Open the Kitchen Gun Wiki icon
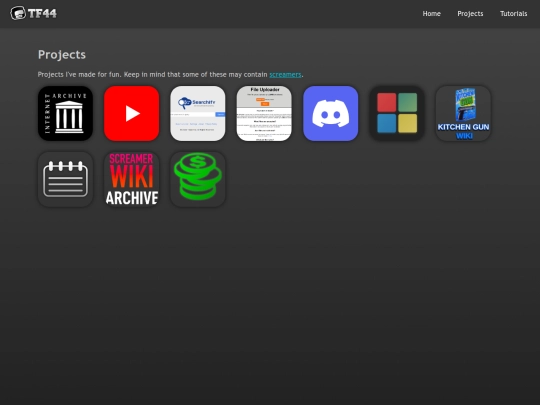This screenshot has width=540, height=405. click(x=463, y=113)
